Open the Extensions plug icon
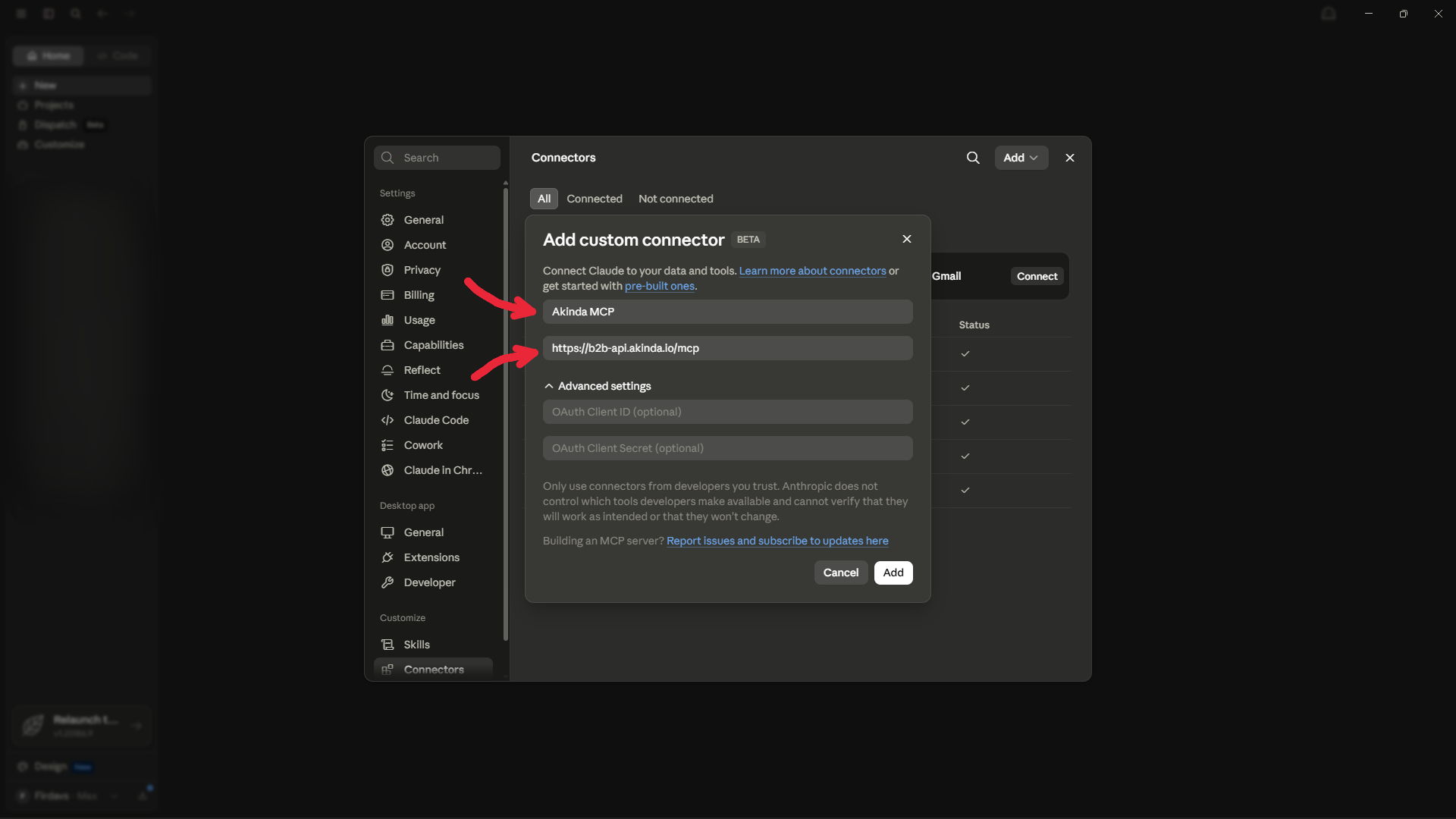The width and height of the screenshot is (1456, 819). tap(388, 557)
